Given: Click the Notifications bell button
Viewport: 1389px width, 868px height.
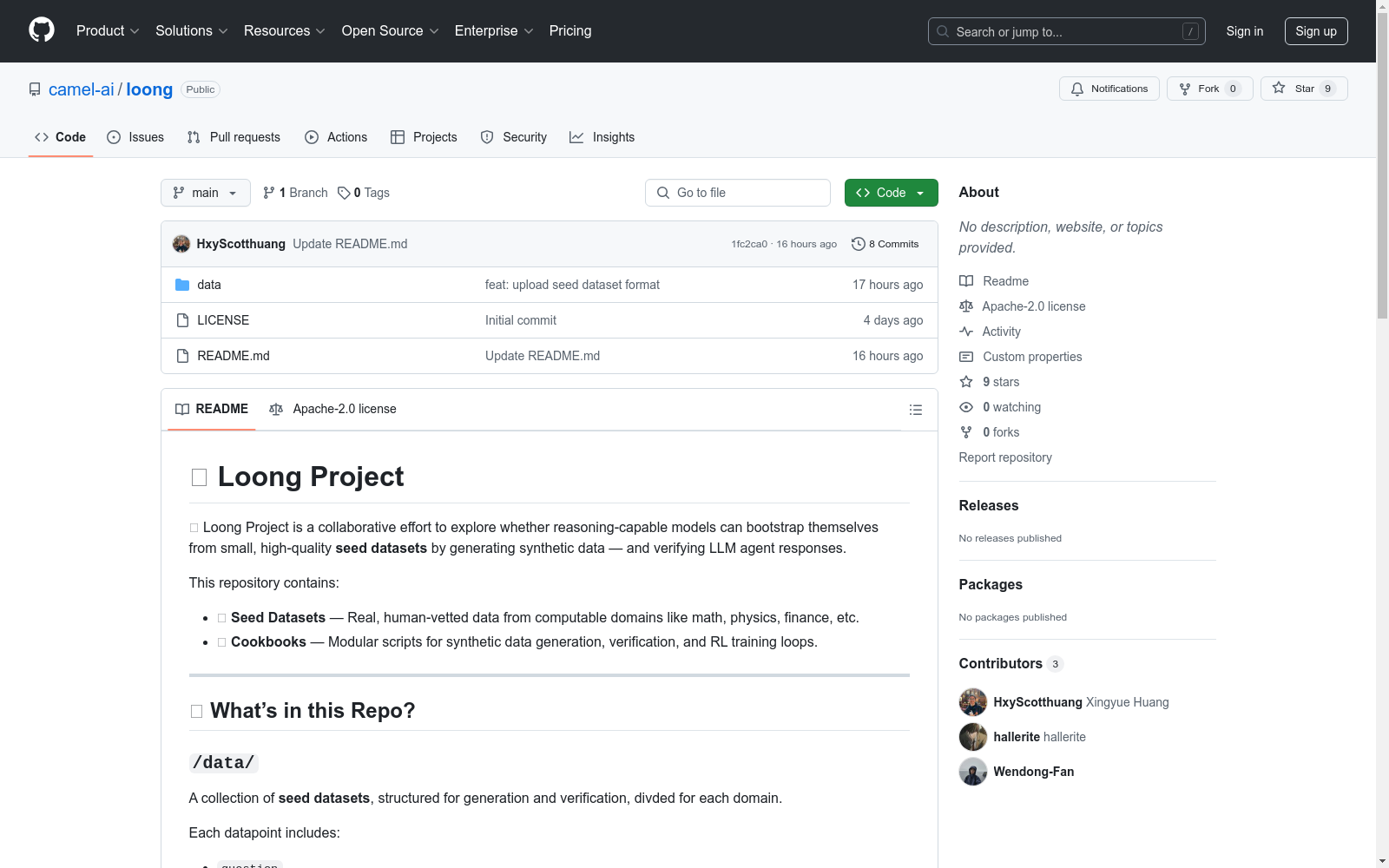Looking at the screenshot, I should coord(1109,89).
